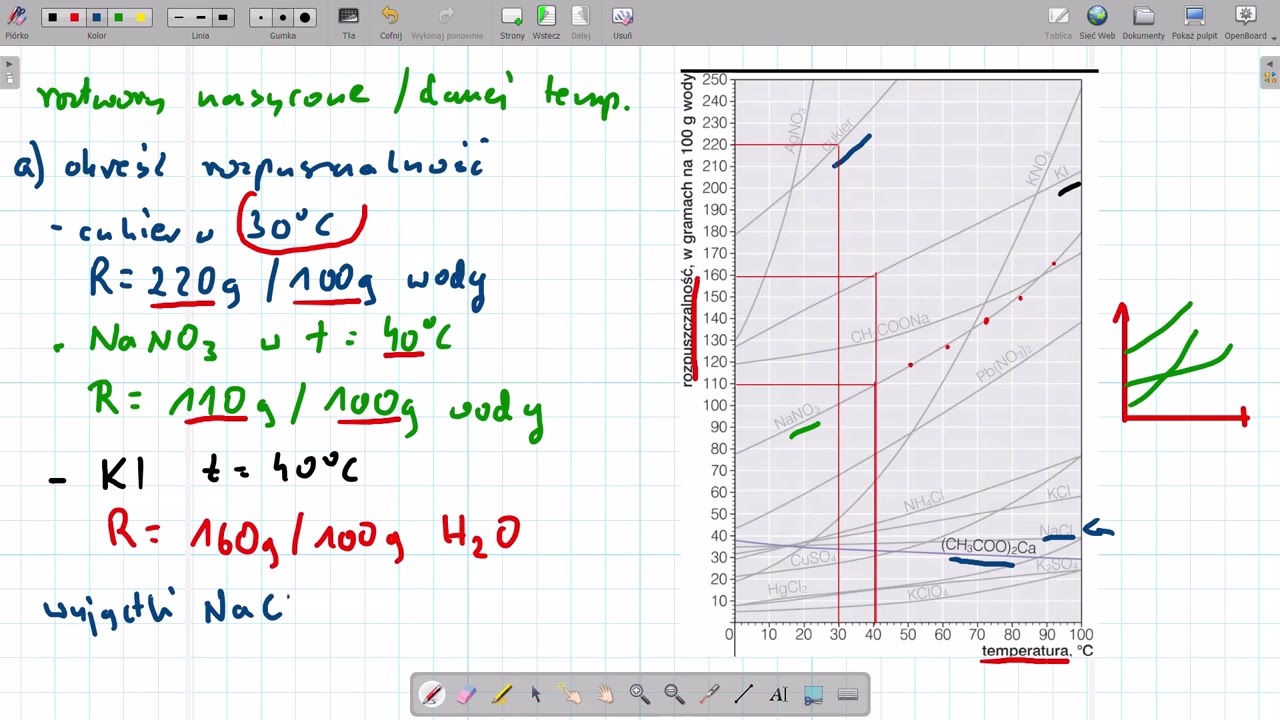Select the thick line width
The width and height of the screenshot is (1280, 720).
tap(223, 18)
